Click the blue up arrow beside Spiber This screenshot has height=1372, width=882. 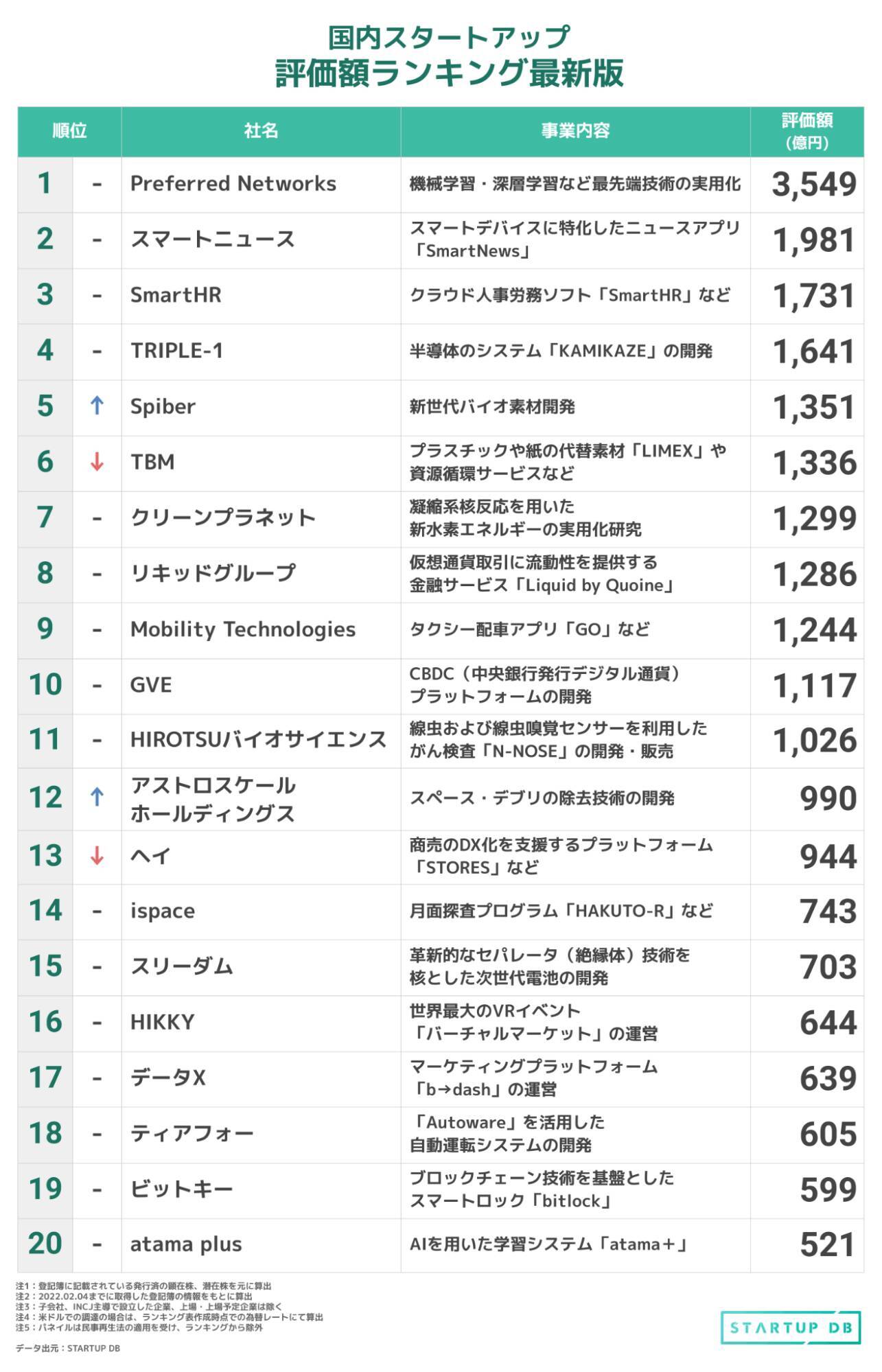click(97, 406)
